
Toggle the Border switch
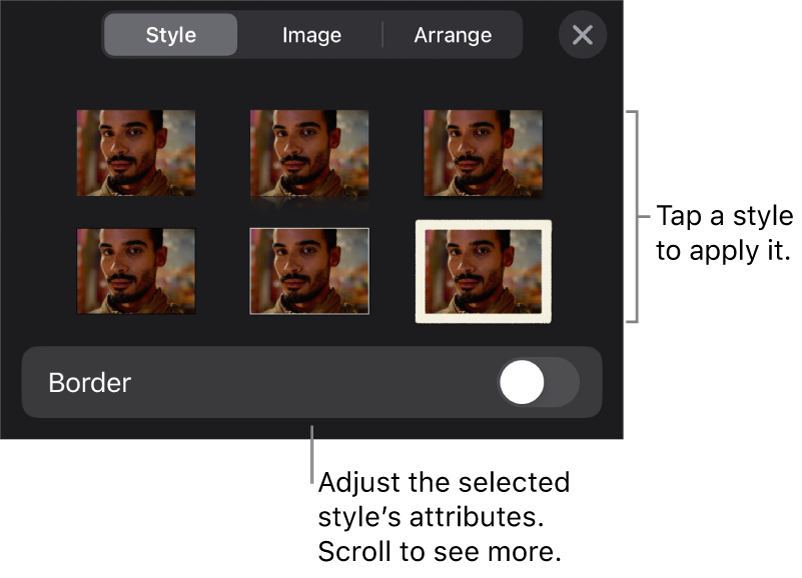point(538,382)
